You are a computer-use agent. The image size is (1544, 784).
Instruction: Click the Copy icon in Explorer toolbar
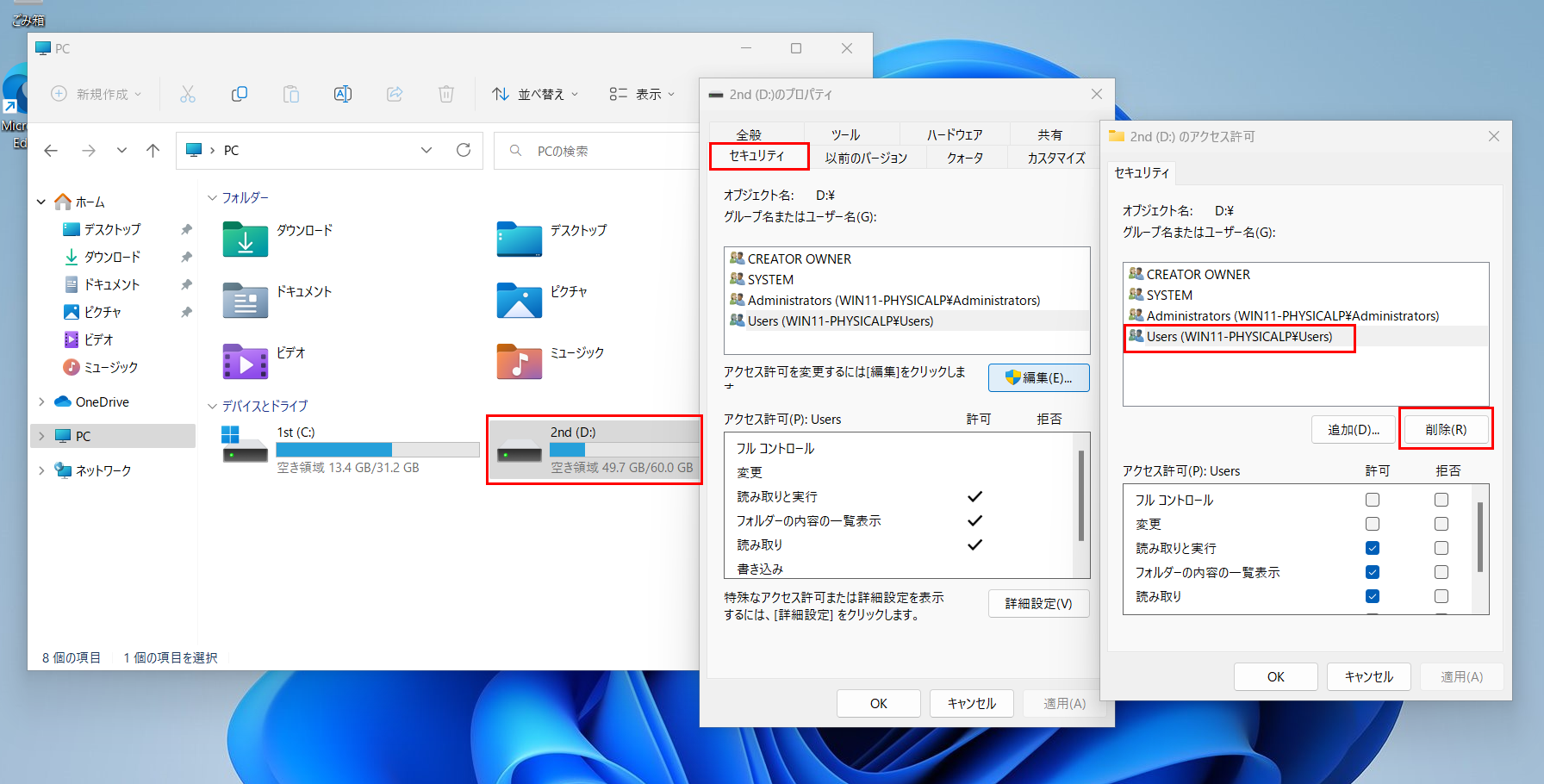(240, 94)
